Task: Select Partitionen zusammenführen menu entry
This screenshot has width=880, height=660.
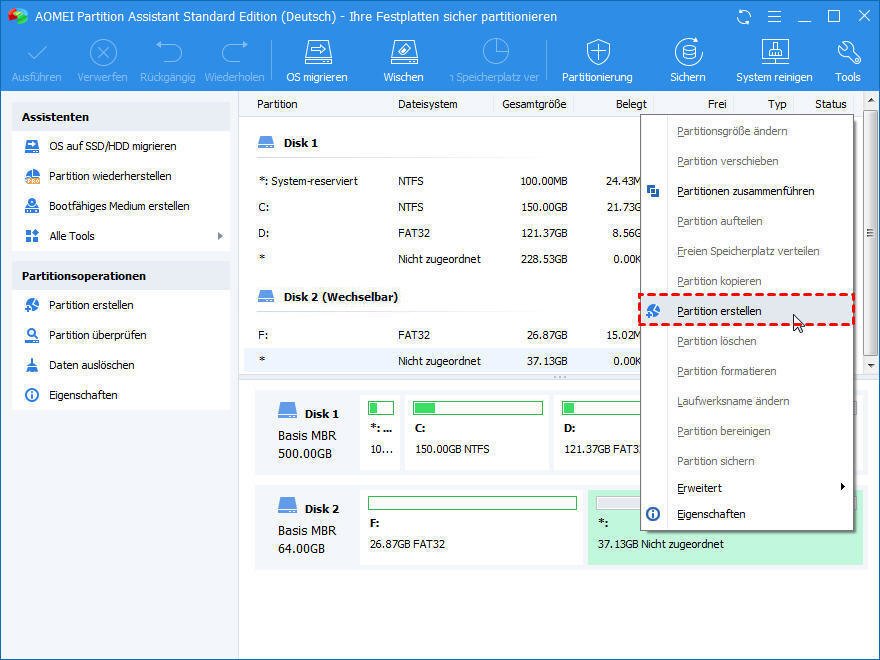Action: click(x=746, y=191)
